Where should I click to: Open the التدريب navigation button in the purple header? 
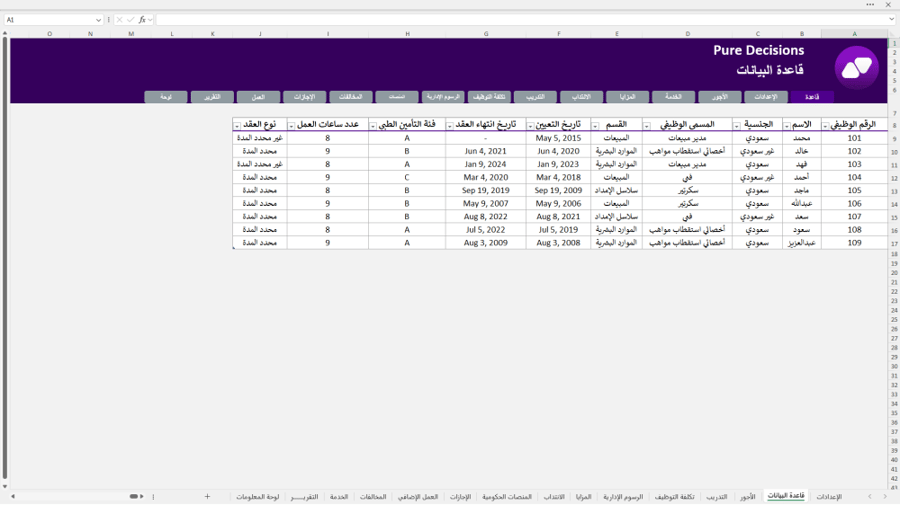pos(535,97)
